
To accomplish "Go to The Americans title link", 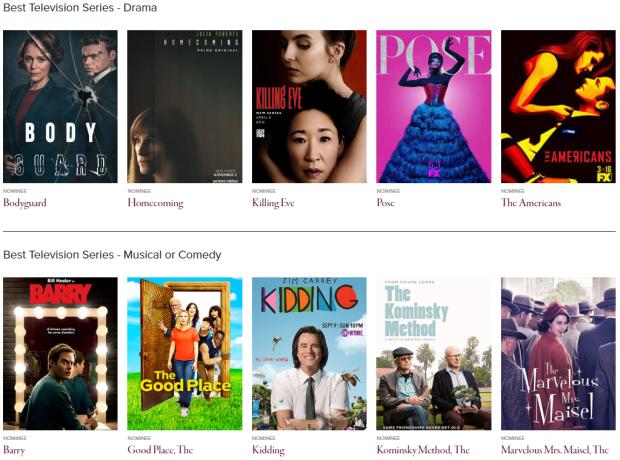I will (531, 203).
